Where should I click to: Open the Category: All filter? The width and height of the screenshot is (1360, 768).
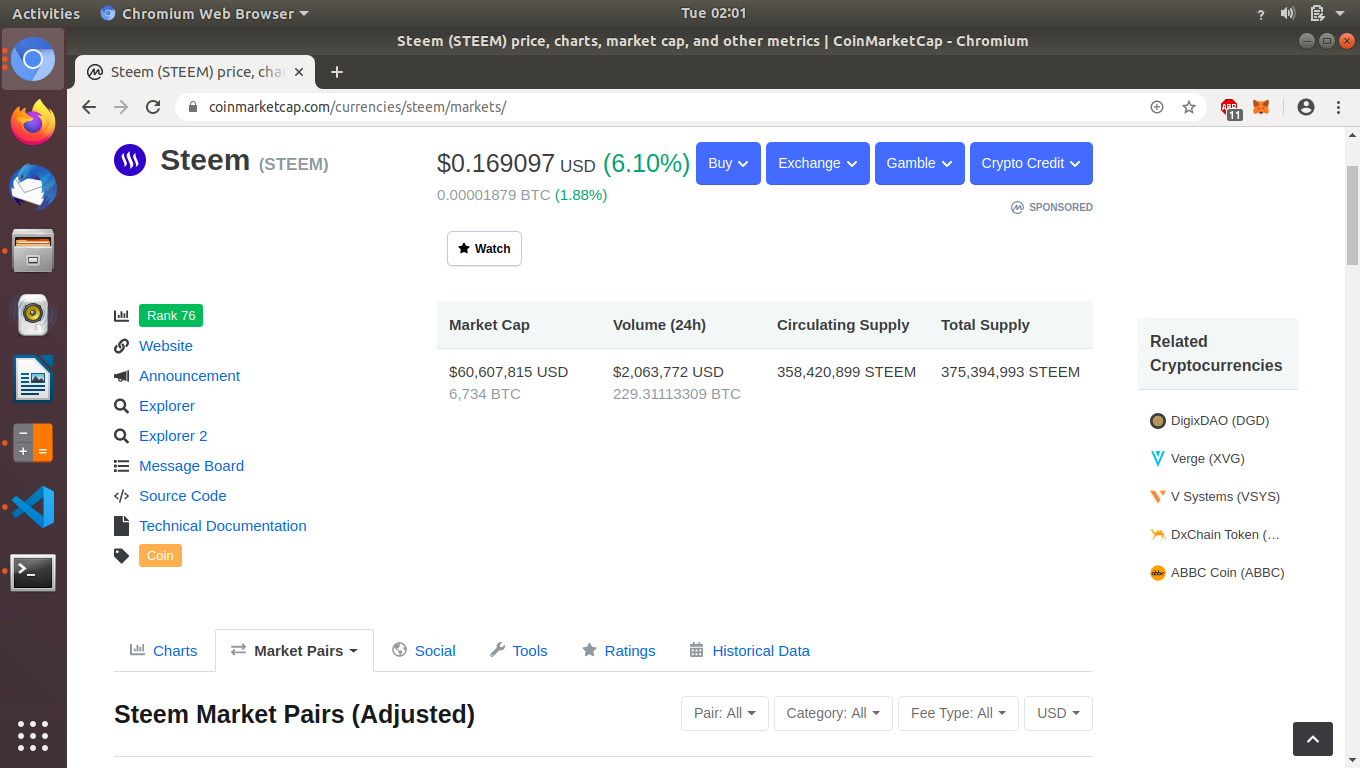833,713
